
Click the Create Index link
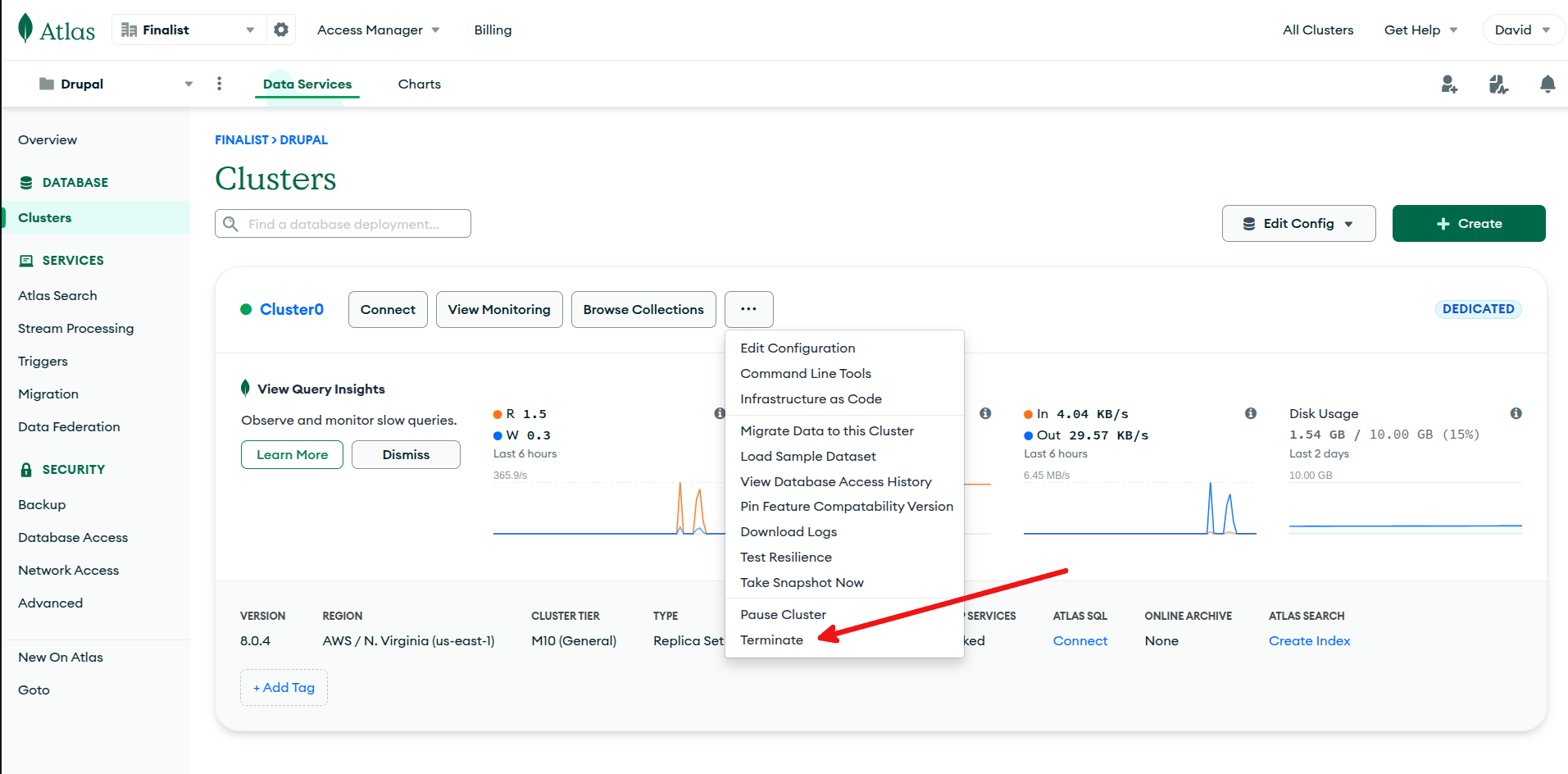pyautogui.click(x=1309, y=640)
